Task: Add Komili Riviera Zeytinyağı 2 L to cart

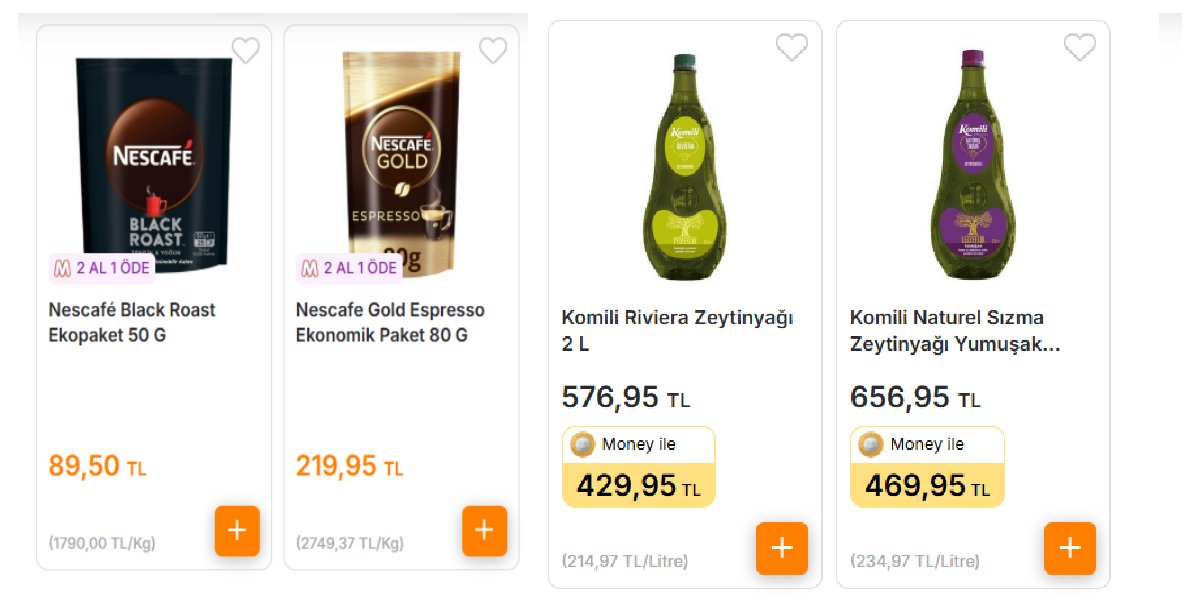Action: (783, 548)
